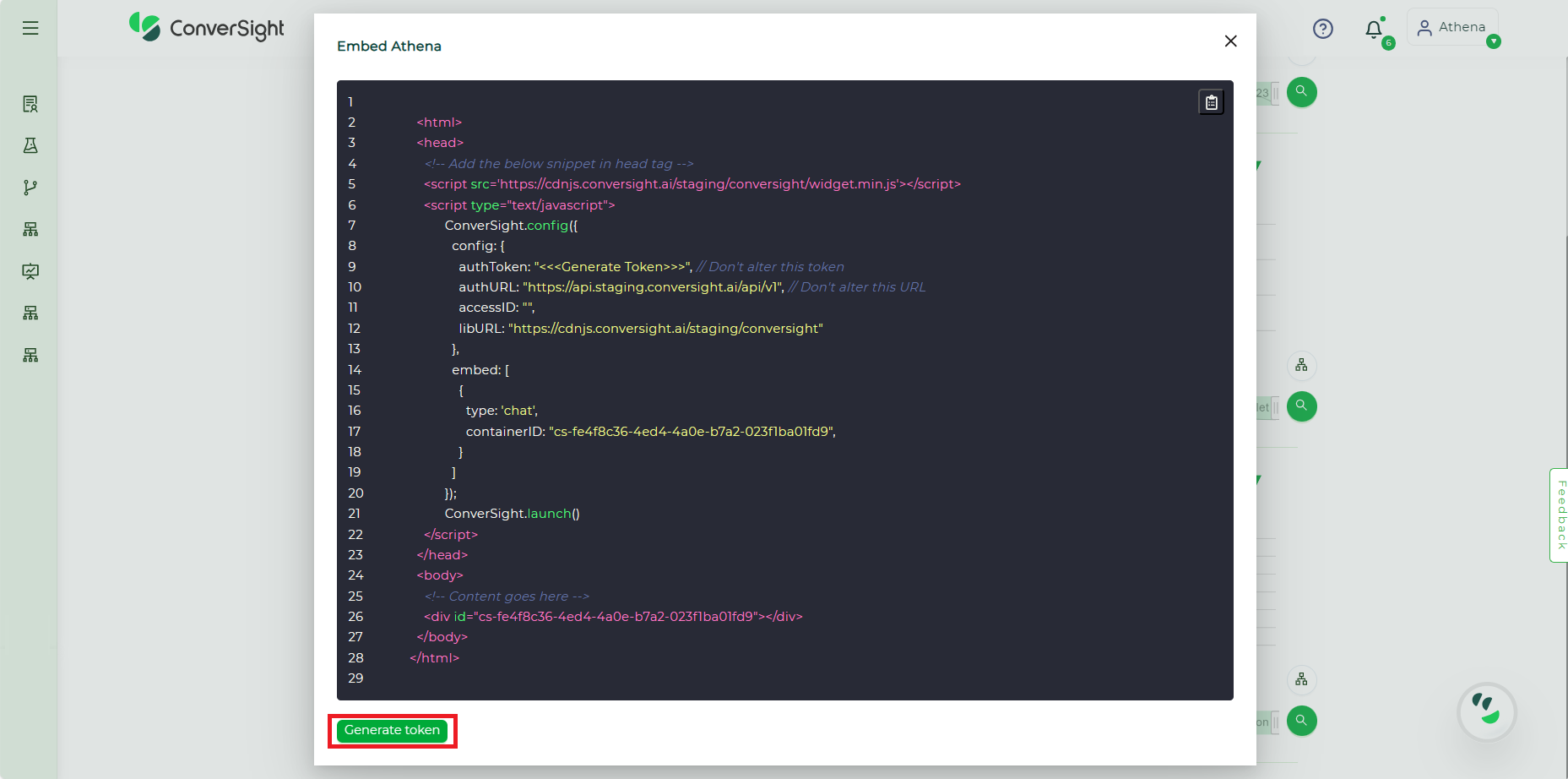1568x779 pixels.
Task: Click the div id code line
Action: pos(613,617)
